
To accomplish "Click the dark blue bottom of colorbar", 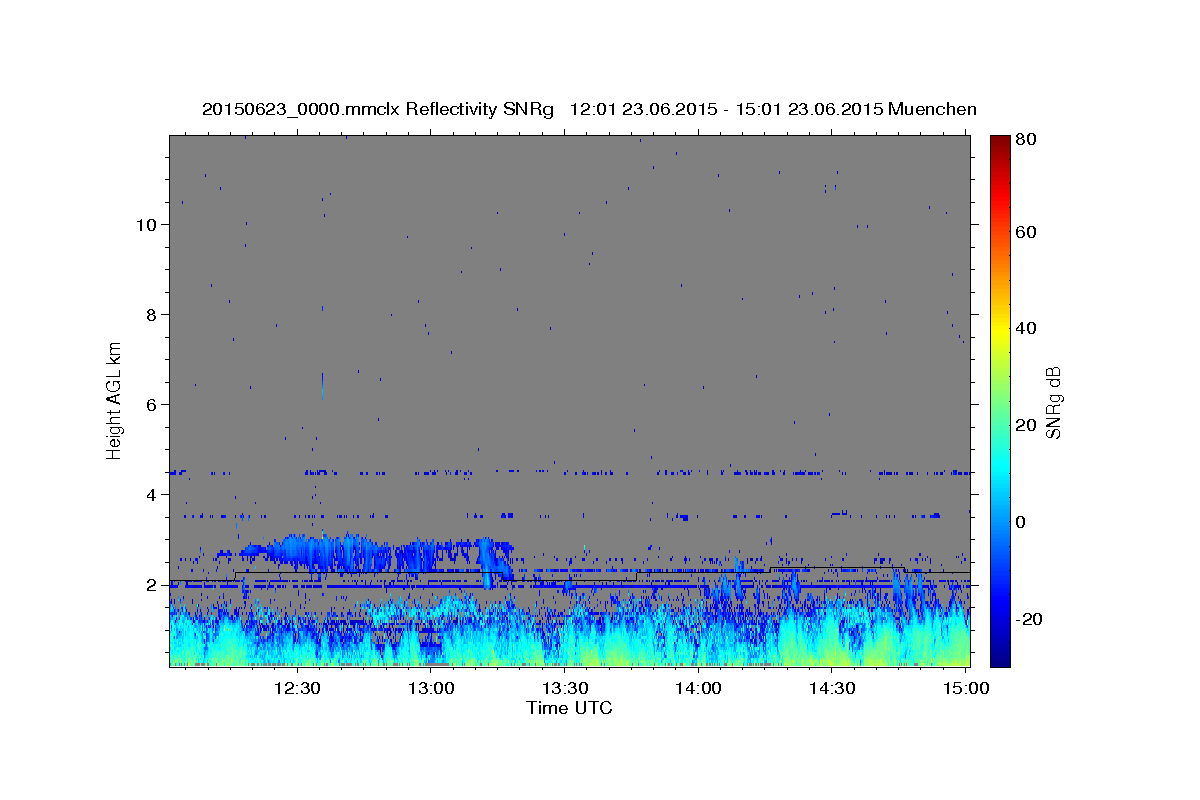I will click(1000, 657).
